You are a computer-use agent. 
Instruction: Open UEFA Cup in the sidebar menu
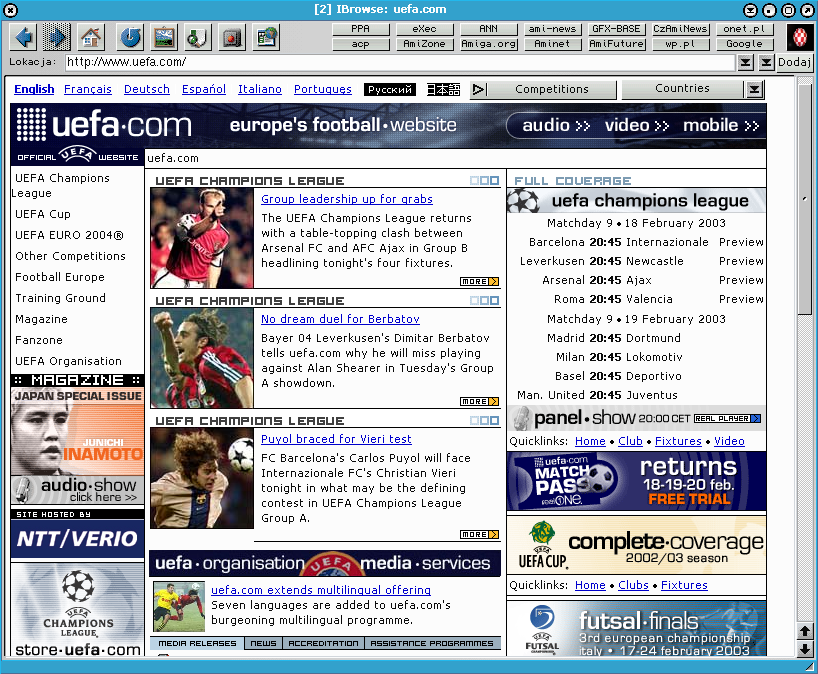(43, 214)
